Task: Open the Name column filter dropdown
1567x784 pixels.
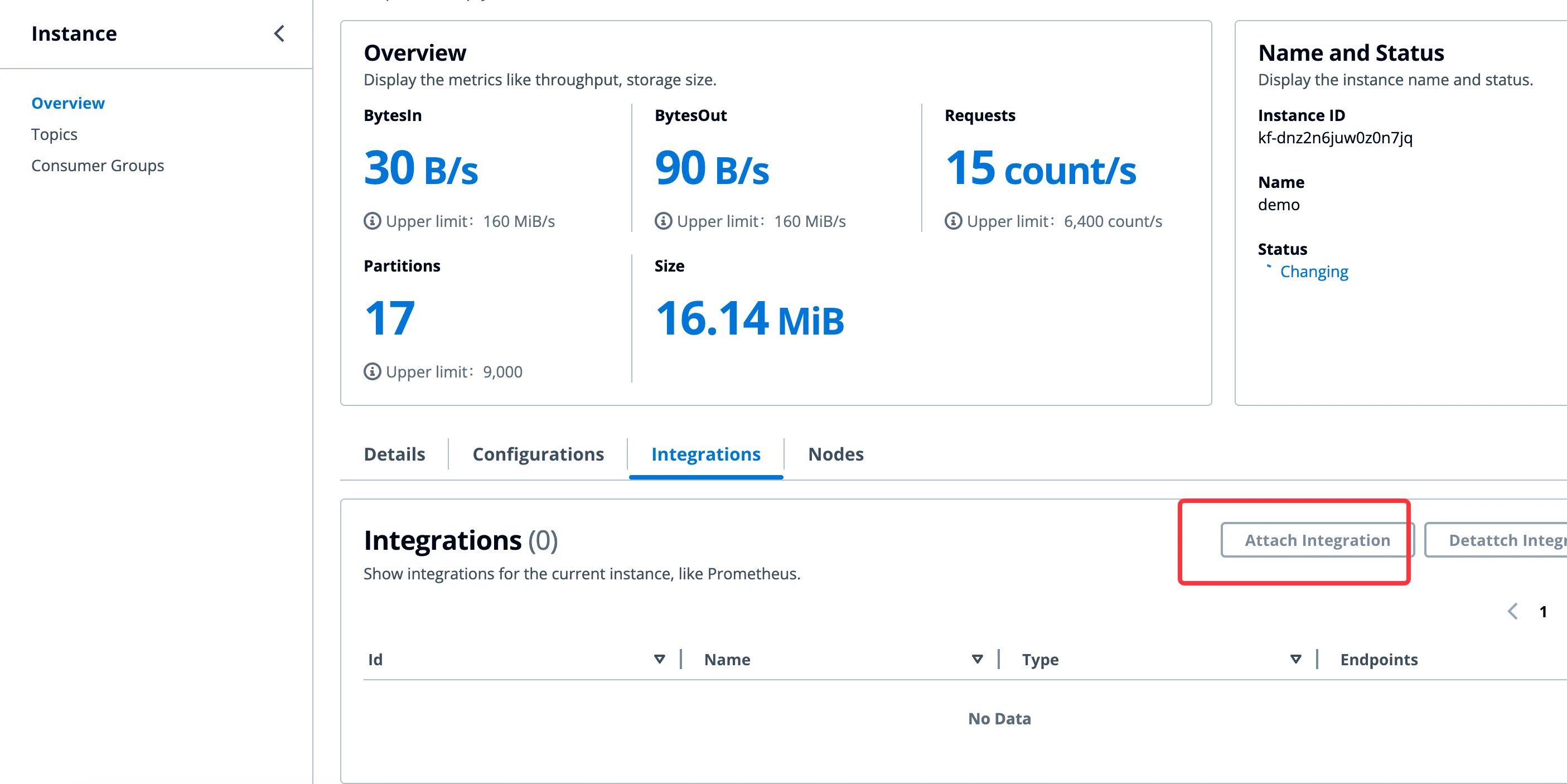Action: pos(978,659)
